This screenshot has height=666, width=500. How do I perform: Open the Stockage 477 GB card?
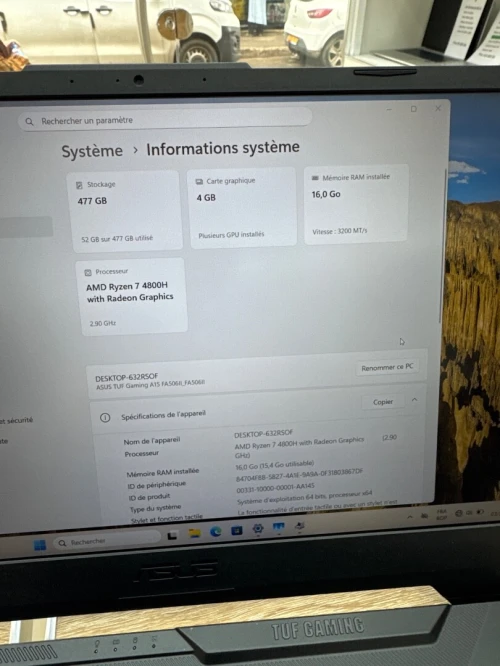[x=125, y=211]
